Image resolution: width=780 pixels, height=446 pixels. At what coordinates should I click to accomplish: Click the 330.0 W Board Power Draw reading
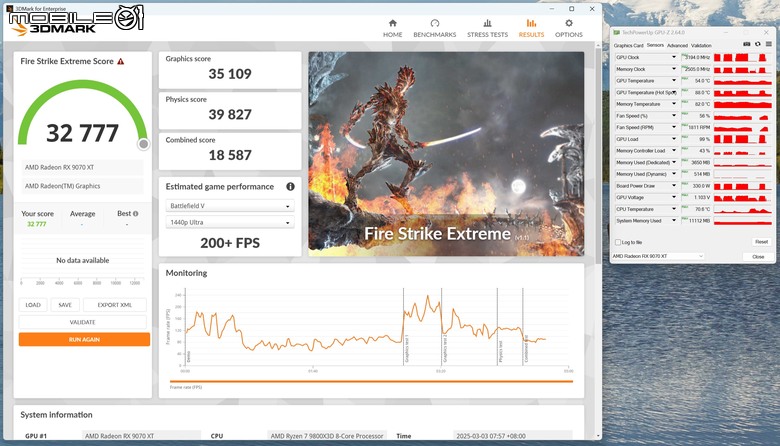click(700, 186)
